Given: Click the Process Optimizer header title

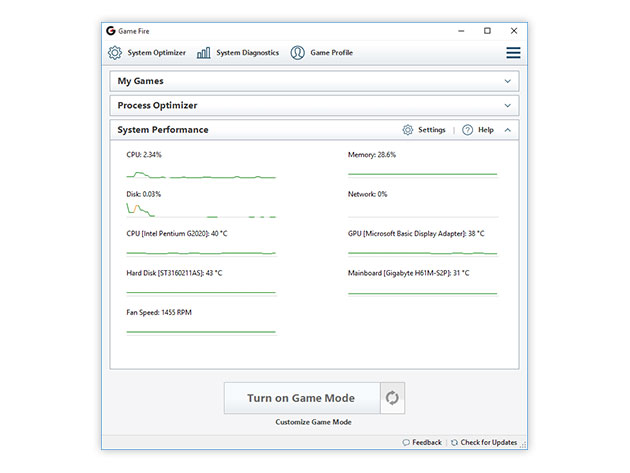Looking at the screenshot, I should 158,105.
